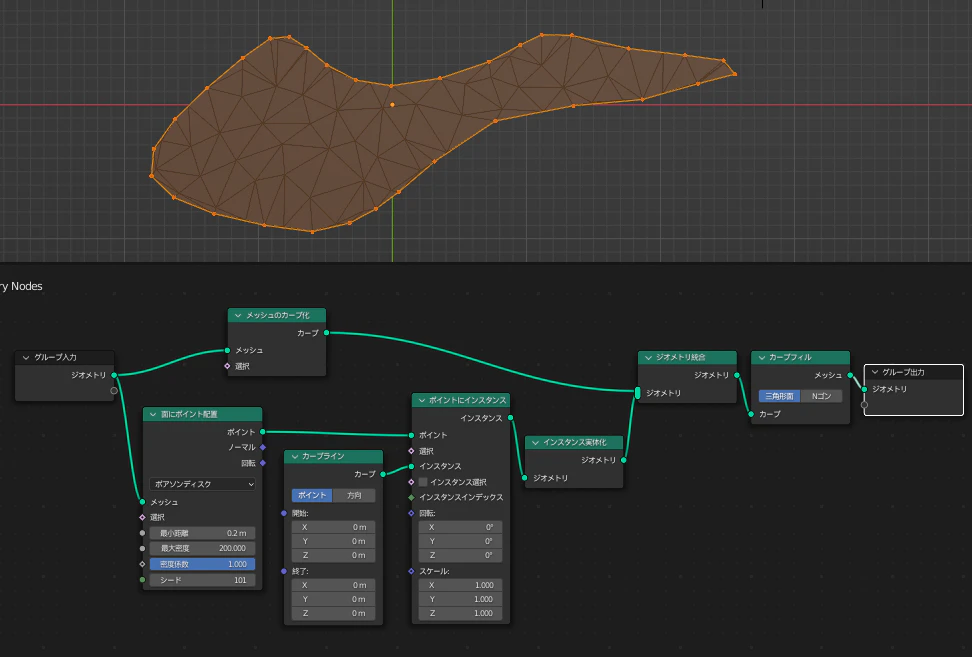This screenshot has width=972, height=657.
Task: Click the メッシュ output socket on カーブフィル node
Action: coord(850,376)
